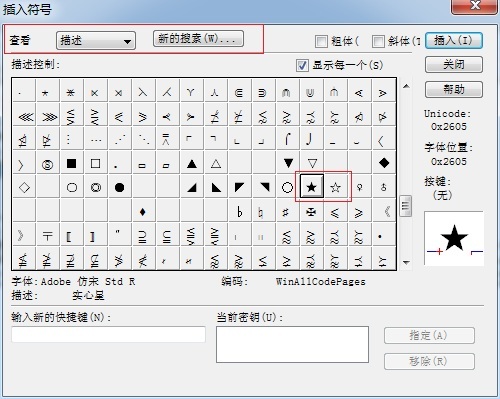Screen dimensions: 500x399
Task: Toggle the 粗体 bold checkbox
Action: point(321,42)
